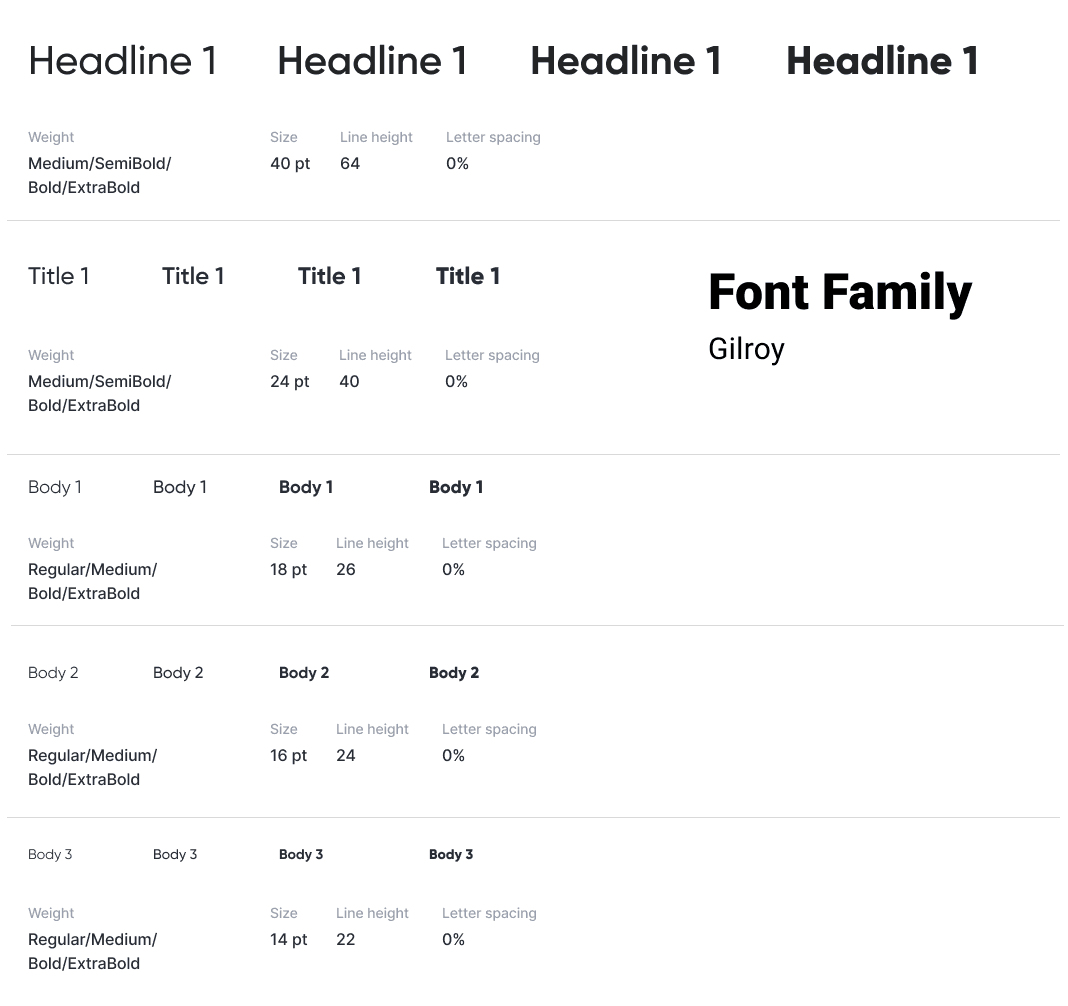Screen dimensions: 1068x1006
Task: Click the heaviest ExtraBold Headline 1 sample
Action: (x=883, y=61)
